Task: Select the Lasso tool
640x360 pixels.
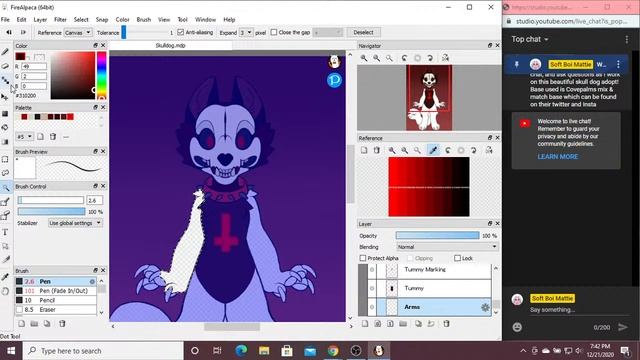Action: coord(5,173)
